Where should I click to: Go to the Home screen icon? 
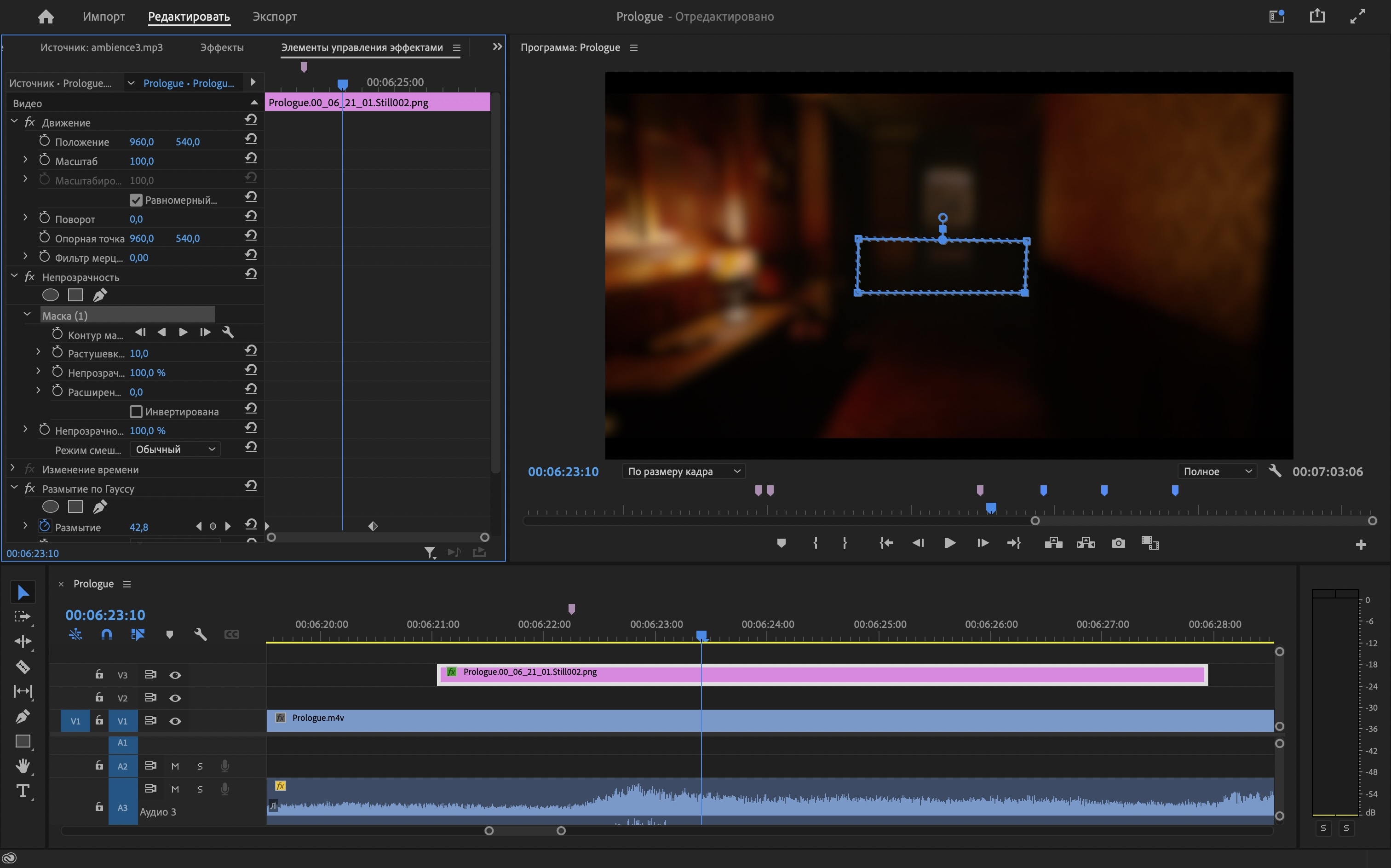click(x=46, y=17)
